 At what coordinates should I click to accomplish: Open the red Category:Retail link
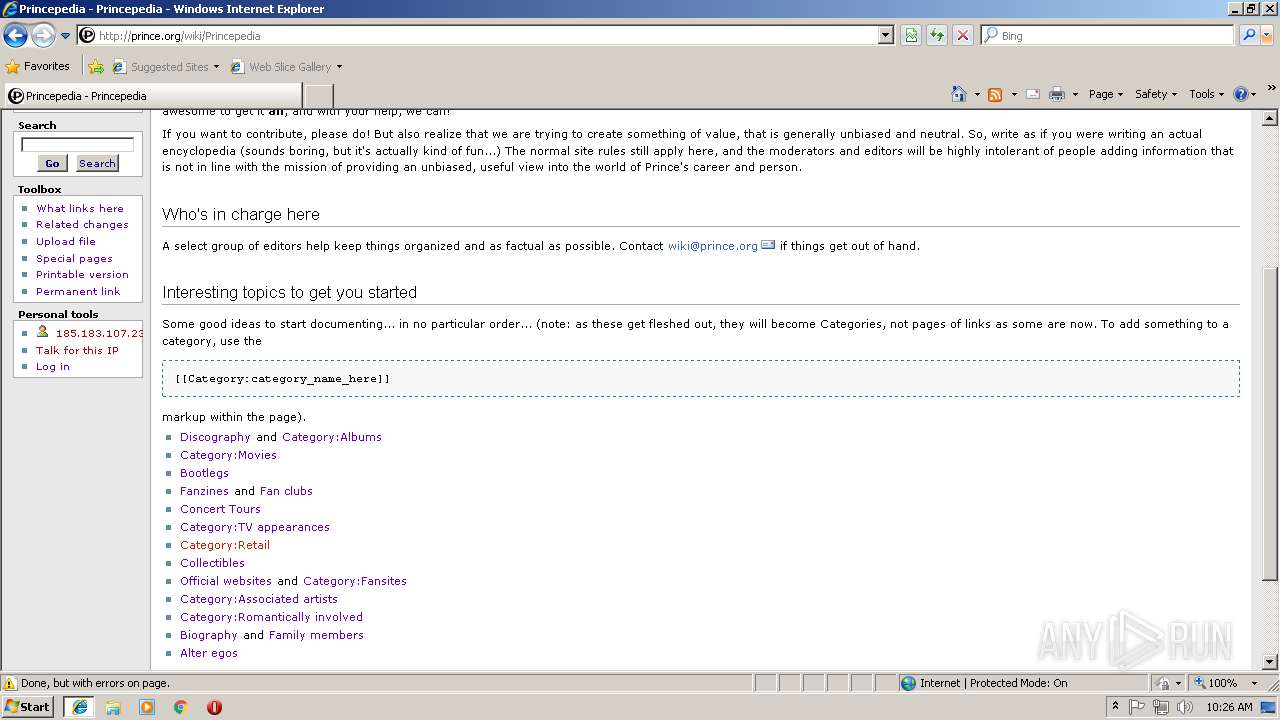tap(225, 545)
